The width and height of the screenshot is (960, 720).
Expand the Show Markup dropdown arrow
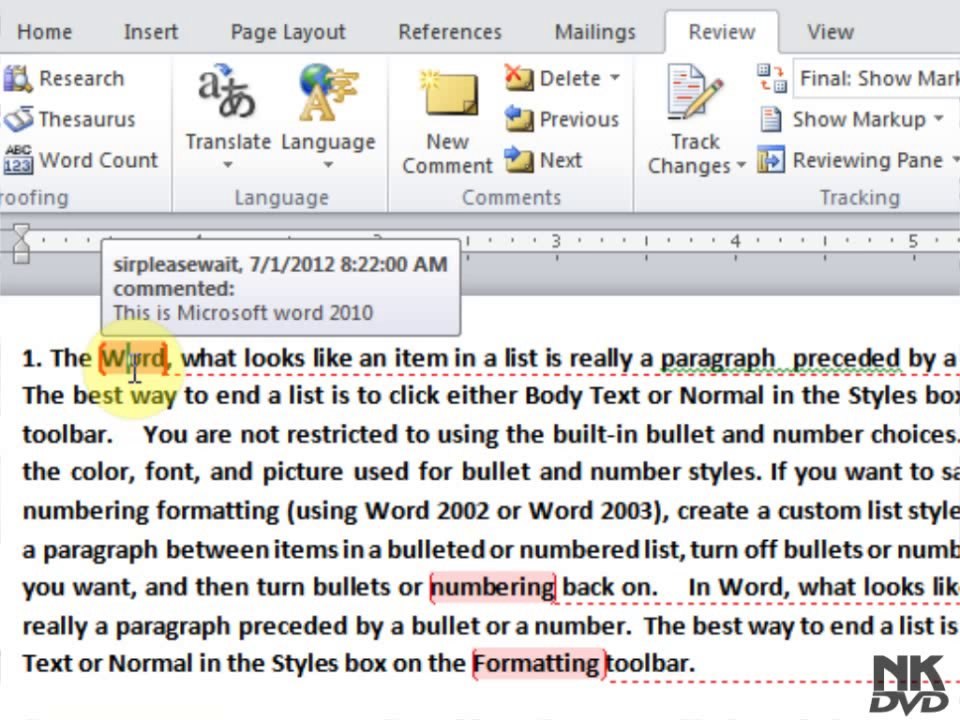pos(939,118)
